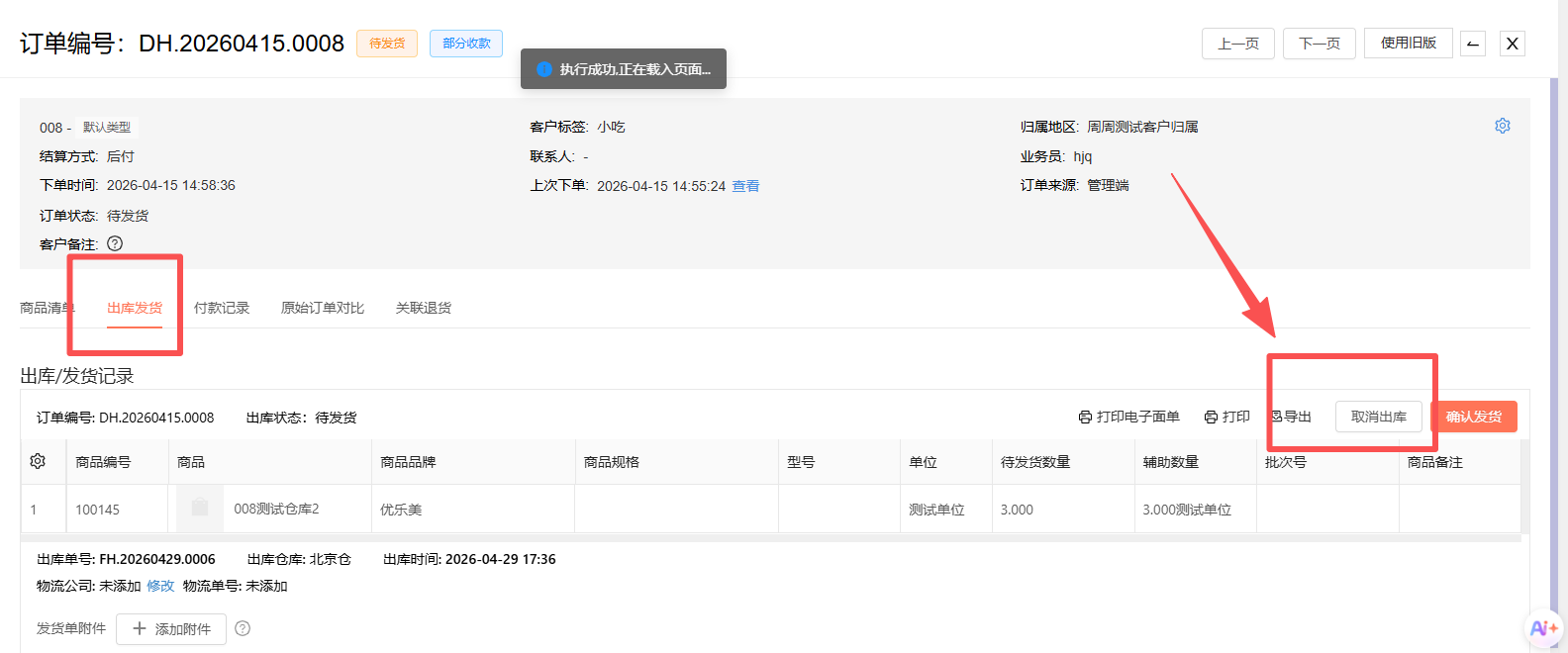Click product name 008测试仓库2
The image size is (1568, 653).
(x=276, y=509)
